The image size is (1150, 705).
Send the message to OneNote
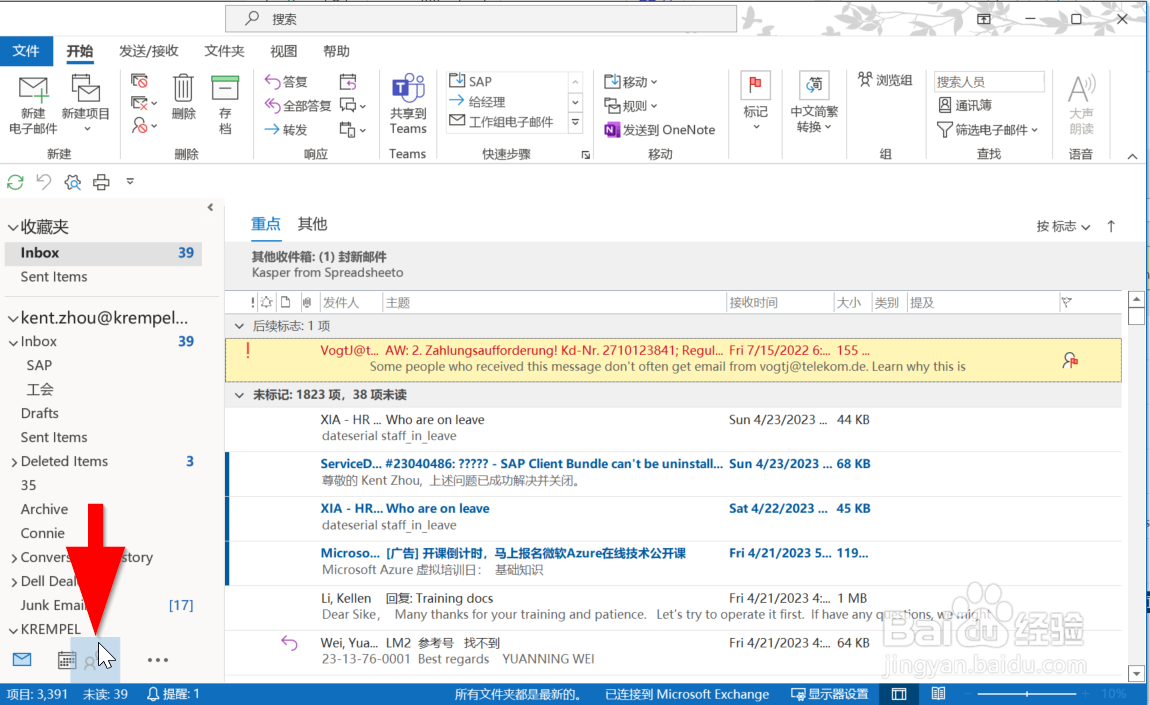(x=659, y=130)
